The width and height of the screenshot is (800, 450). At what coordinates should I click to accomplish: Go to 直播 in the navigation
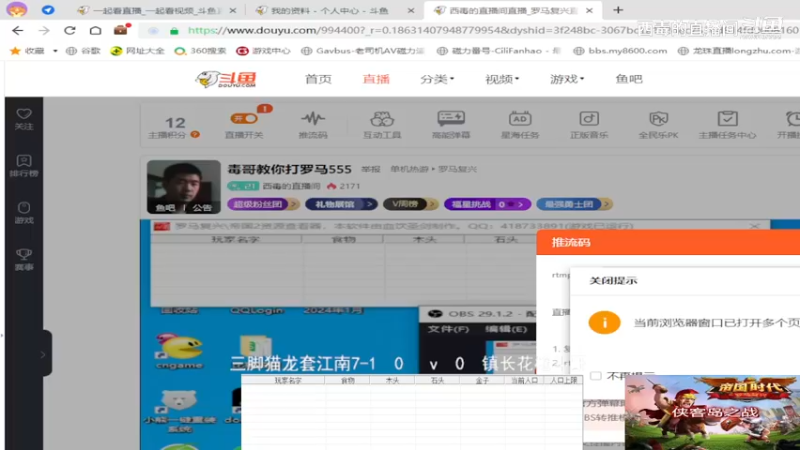click(x=376, y=79)
